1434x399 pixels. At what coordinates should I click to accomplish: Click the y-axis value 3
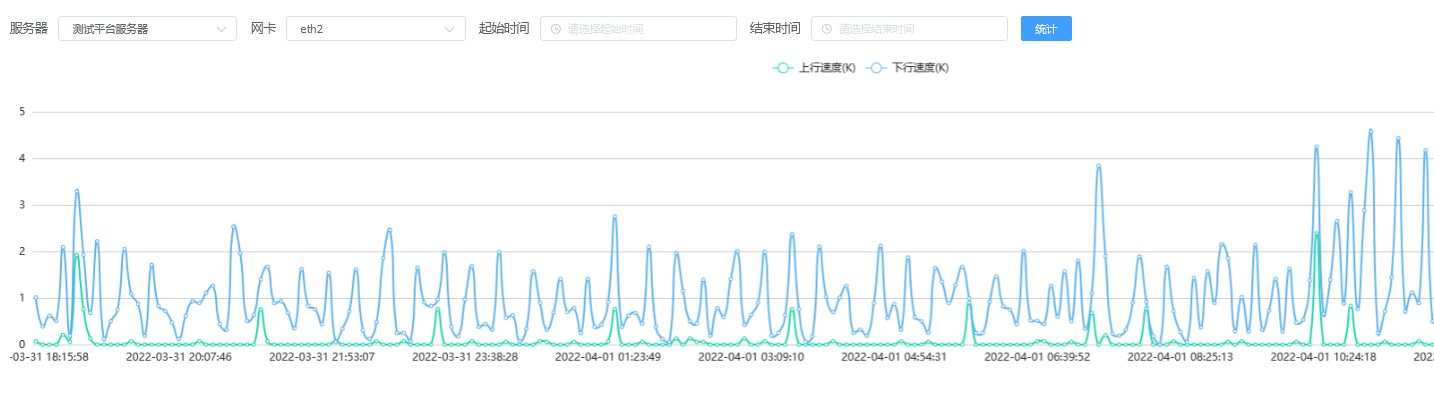pyautogui.click(x=22, y=205)
